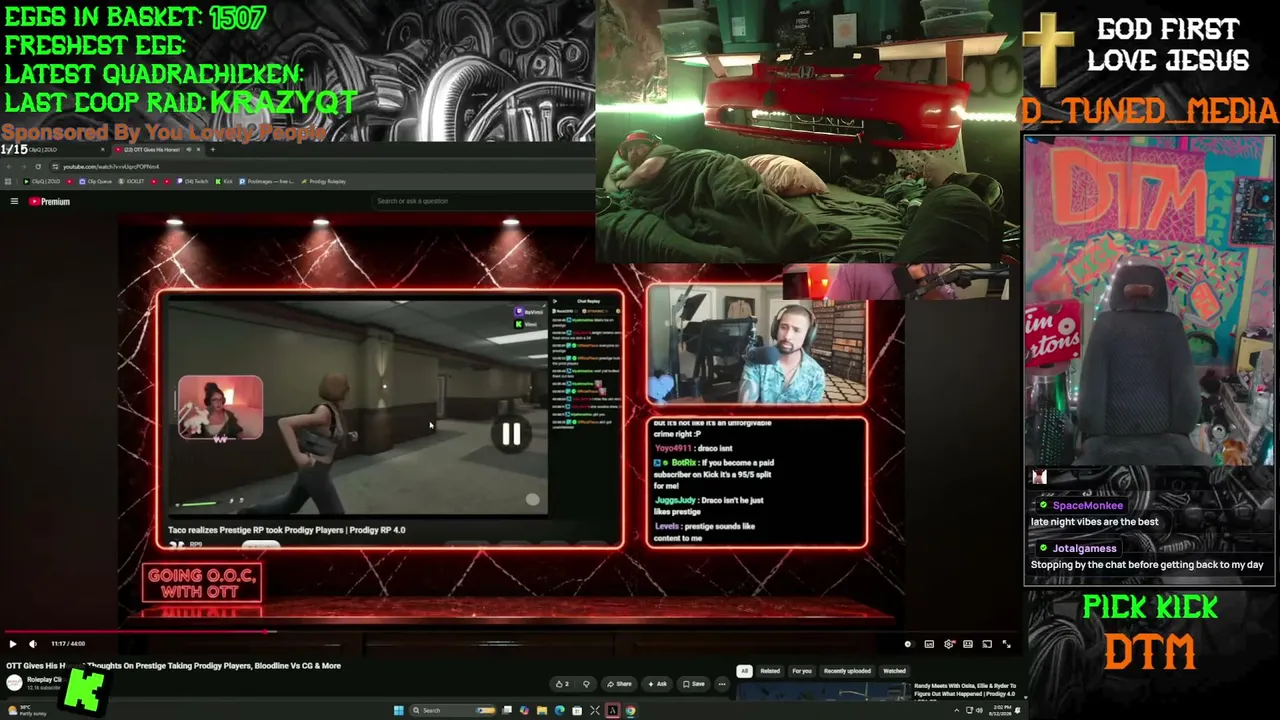Select the For you filter chip

[x=802, y=671]
